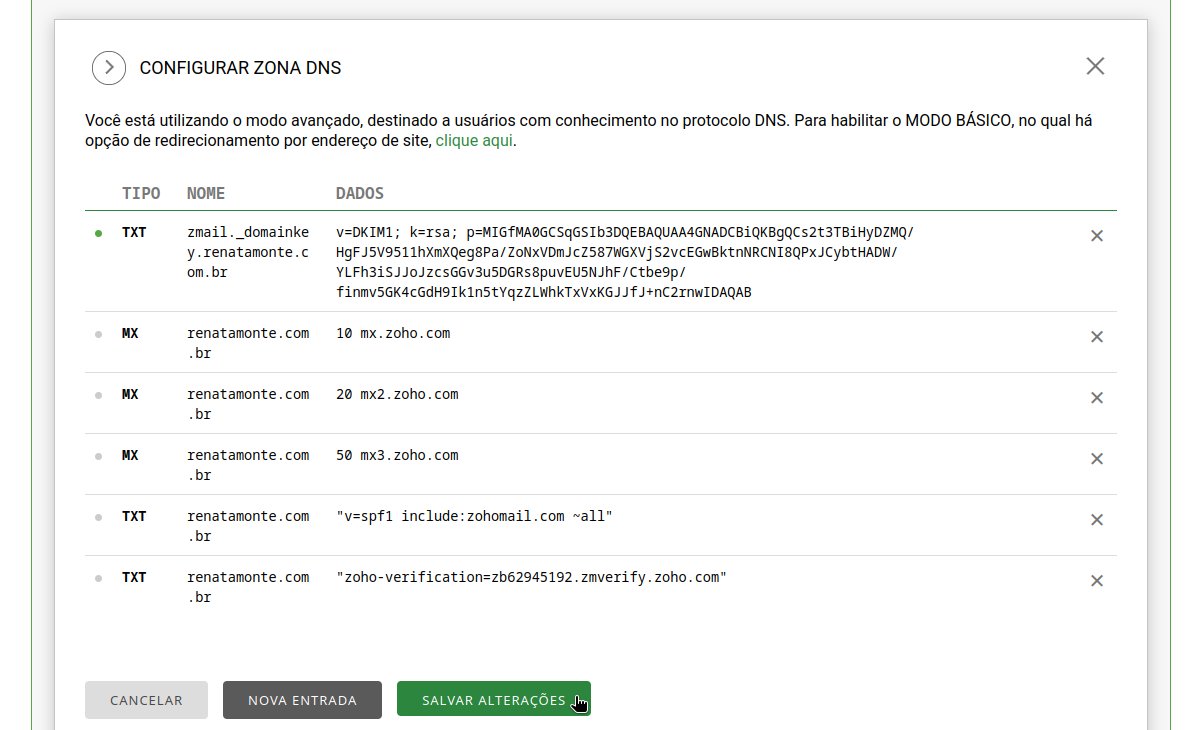Delete the SPF TXT record
The image size is (1200, 730).
coord(1096,520)
